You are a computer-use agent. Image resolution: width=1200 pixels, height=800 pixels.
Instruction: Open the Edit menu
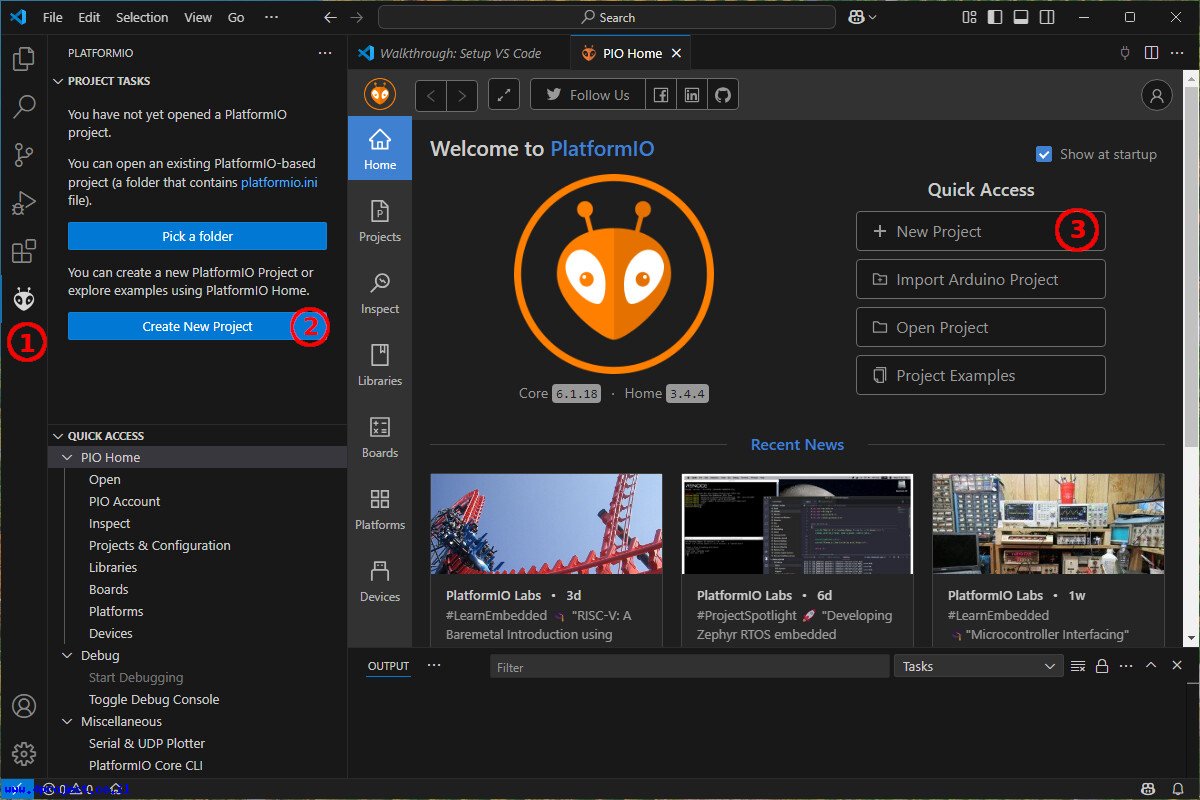tap(89, 17)
